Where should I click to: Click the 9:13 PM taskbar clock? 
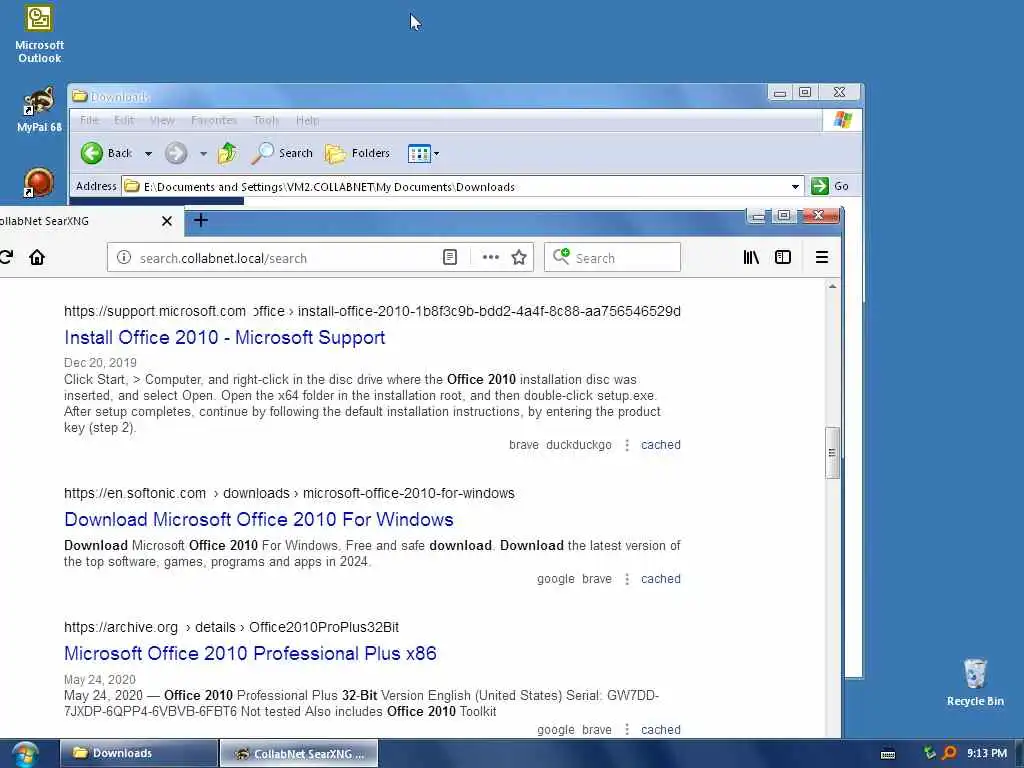coord(987,753)
